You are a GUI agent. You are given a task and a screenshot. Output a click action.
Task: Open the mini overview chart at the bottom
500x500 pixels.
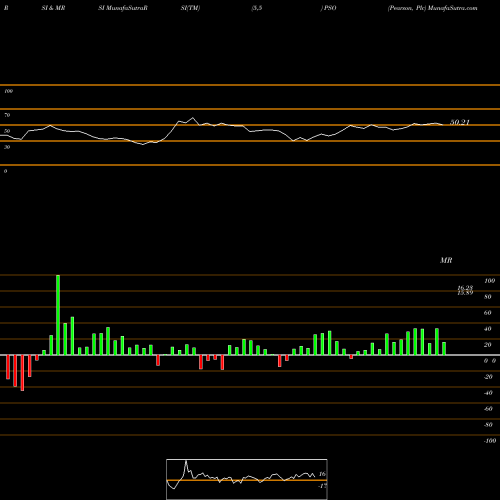pyautogui.click(x=247, y=479)
